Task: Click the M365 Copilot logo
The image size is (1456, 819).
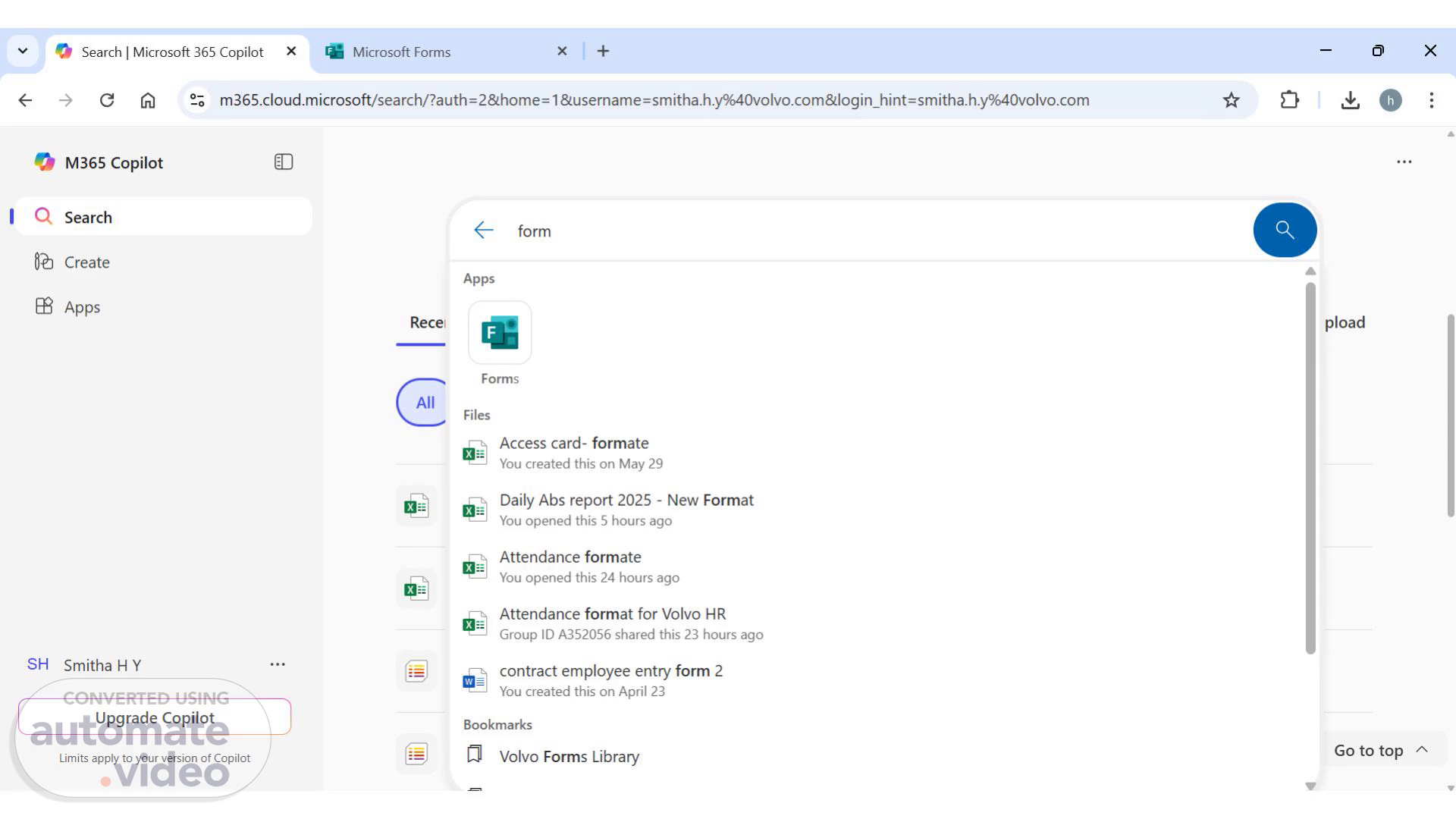Action: coord(45,162)
